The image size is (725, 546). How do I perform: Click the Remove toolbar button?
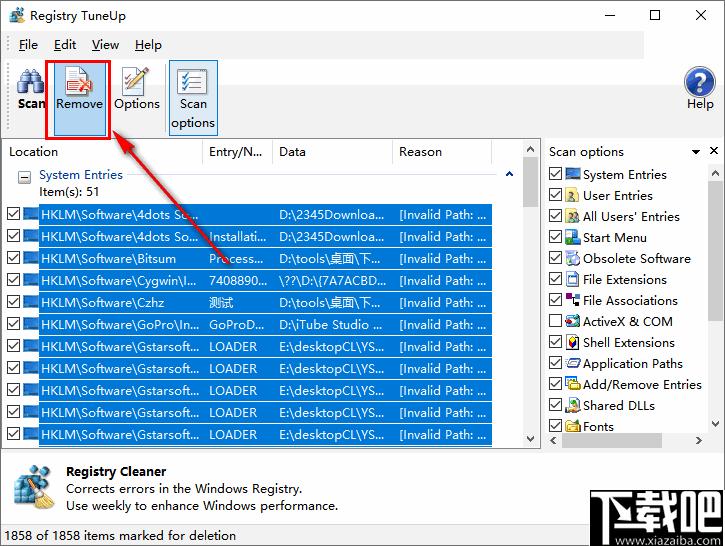point(80,99)
